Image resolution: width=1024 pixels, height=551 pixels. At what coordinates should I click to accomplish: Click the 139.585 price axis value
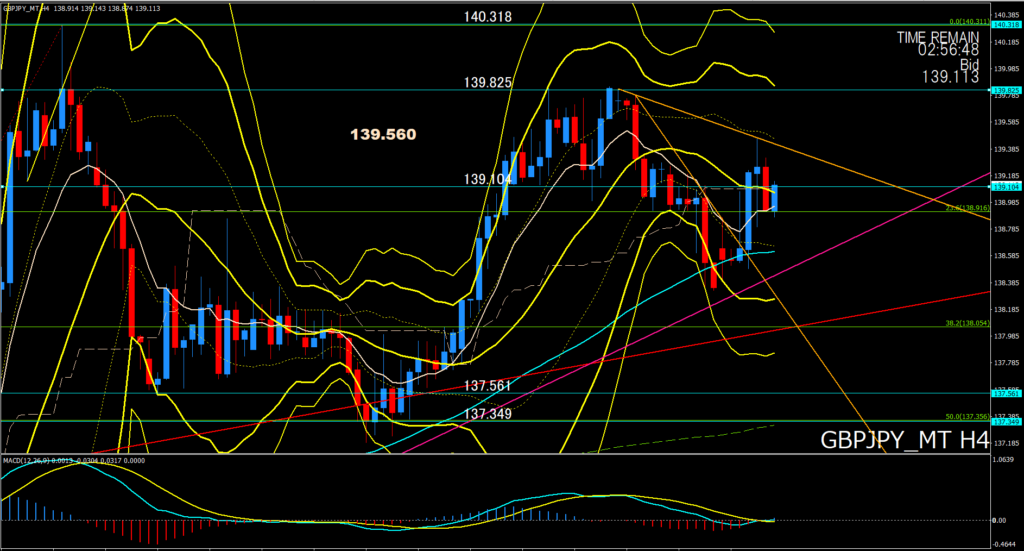(x=1007, y=122)
